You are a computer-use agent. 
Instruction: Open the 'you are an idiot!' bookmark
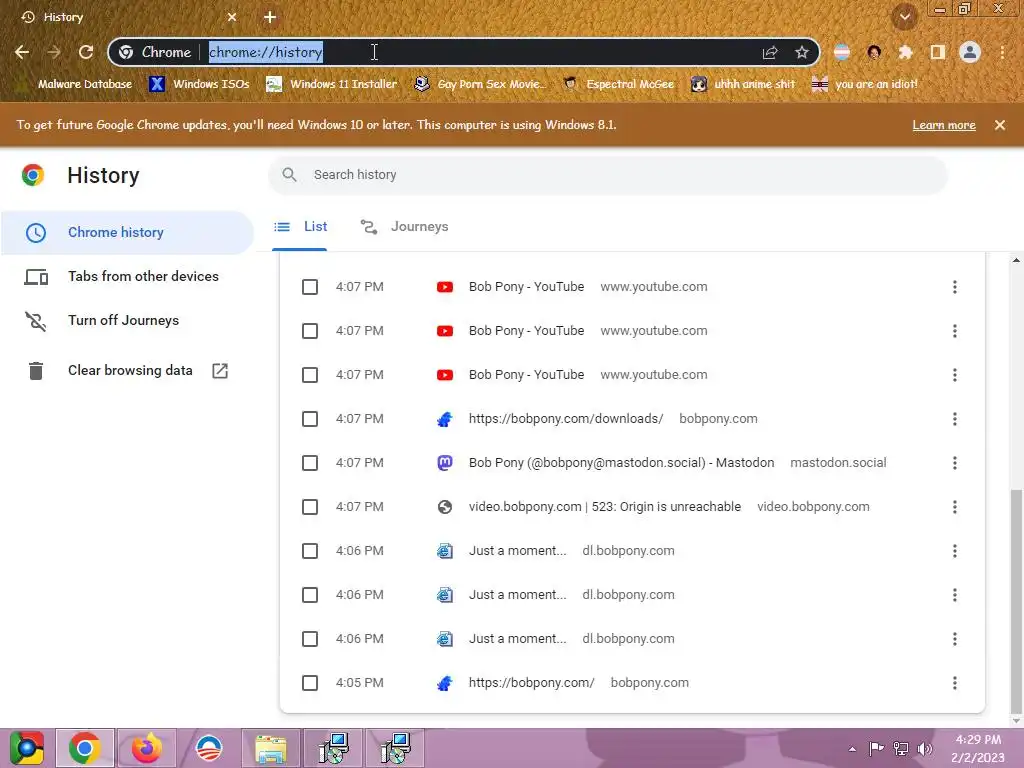point(865,84)
